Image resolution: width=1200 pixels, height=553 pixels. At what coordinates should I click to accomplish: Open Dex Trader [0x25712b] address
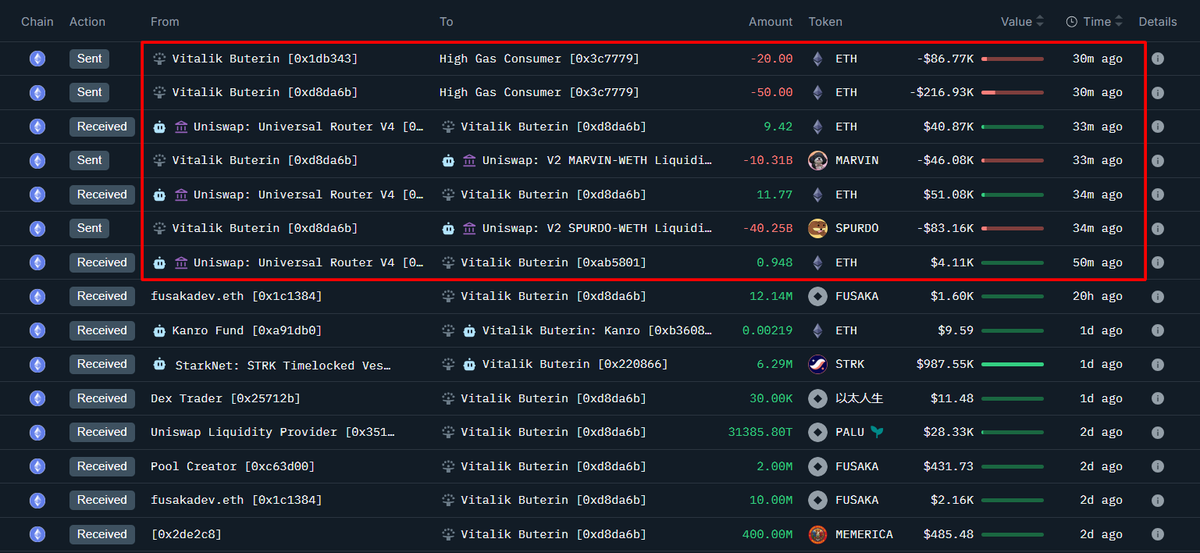coord(225,399)
